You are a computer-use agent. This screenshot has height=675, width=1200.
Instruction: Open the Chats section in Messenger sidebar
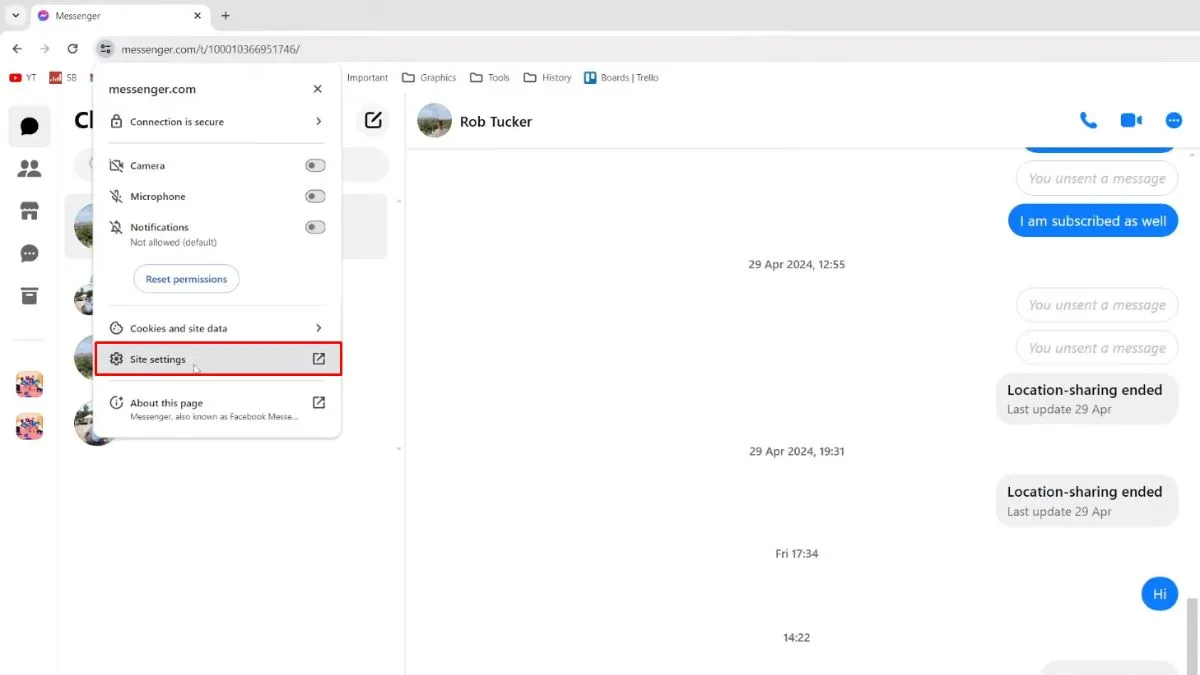pos(29,126)
